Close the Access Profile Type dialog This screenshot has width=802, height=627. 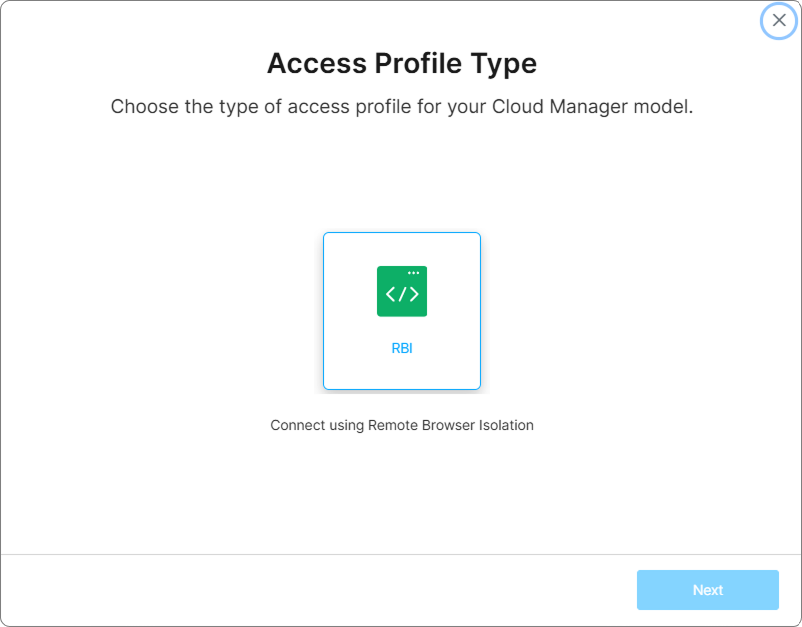[x=779, y=20]
